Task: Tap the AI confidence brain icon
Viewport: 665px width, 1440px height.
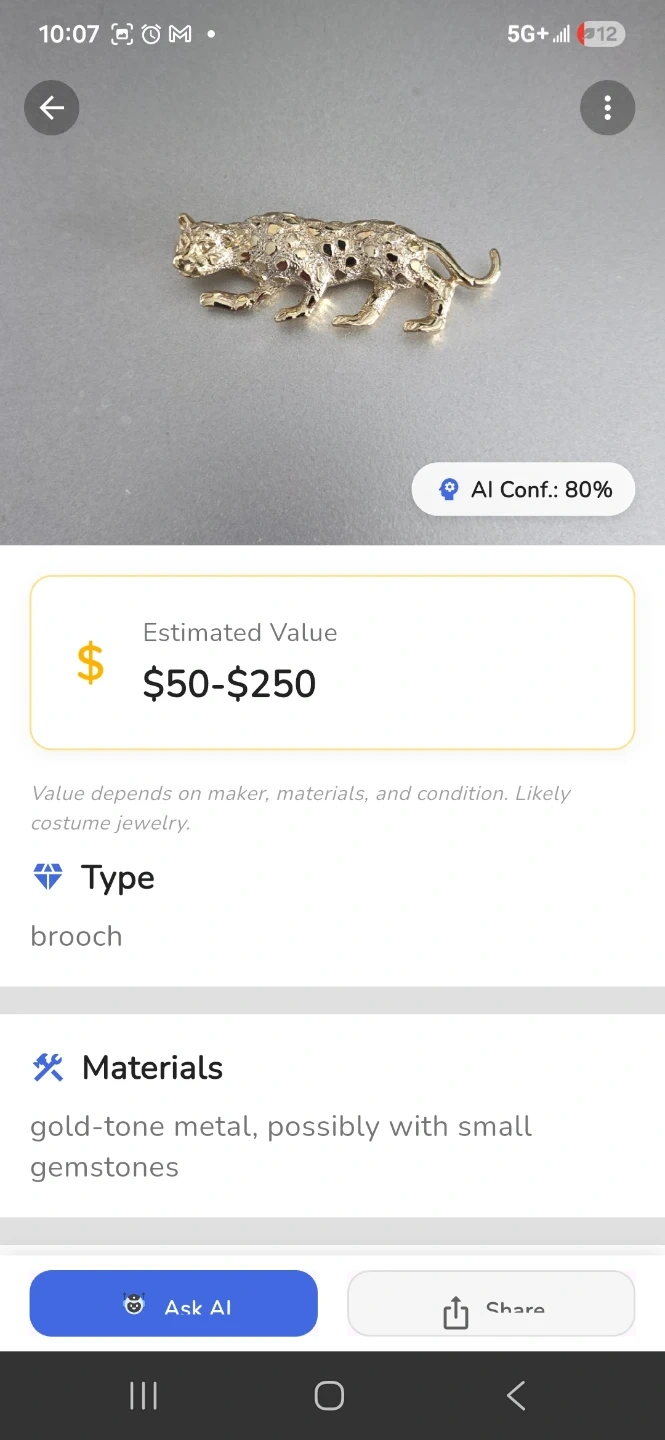Action: click(x=449, y=490)
